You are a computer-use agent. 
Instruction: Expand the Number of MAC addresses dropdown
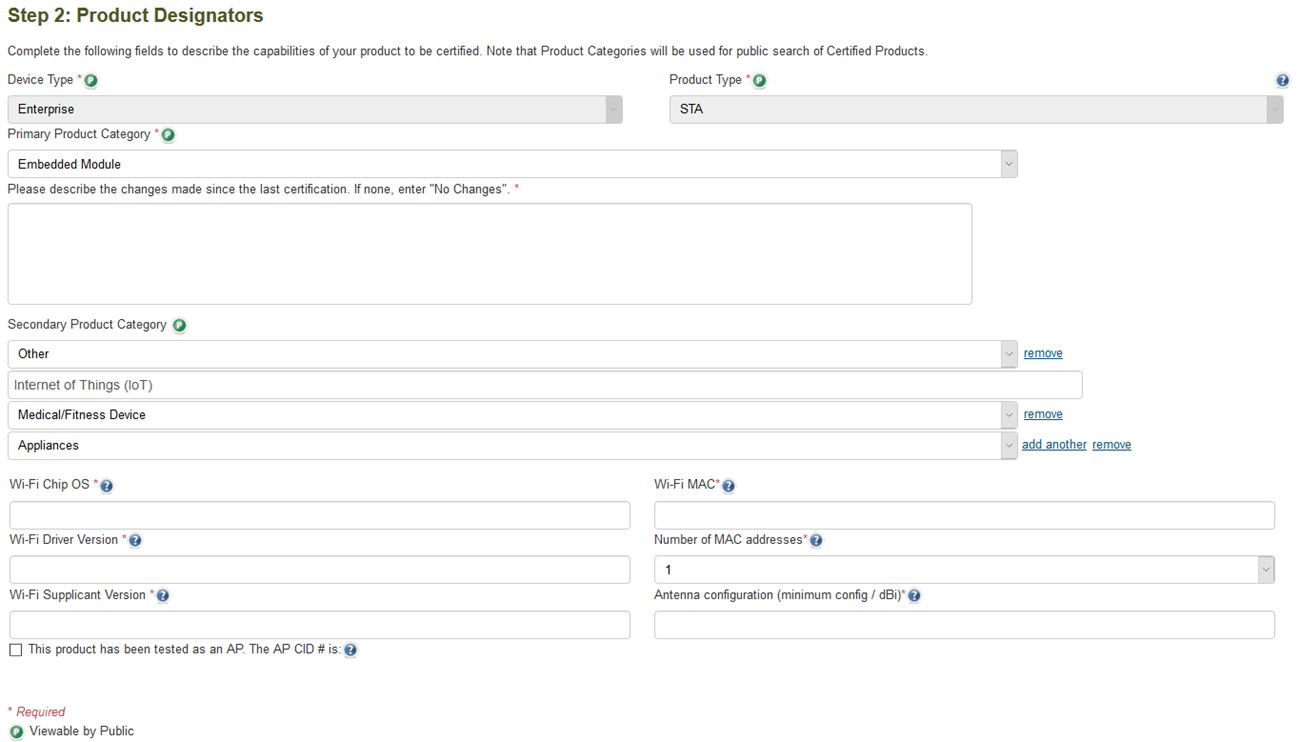964,569
